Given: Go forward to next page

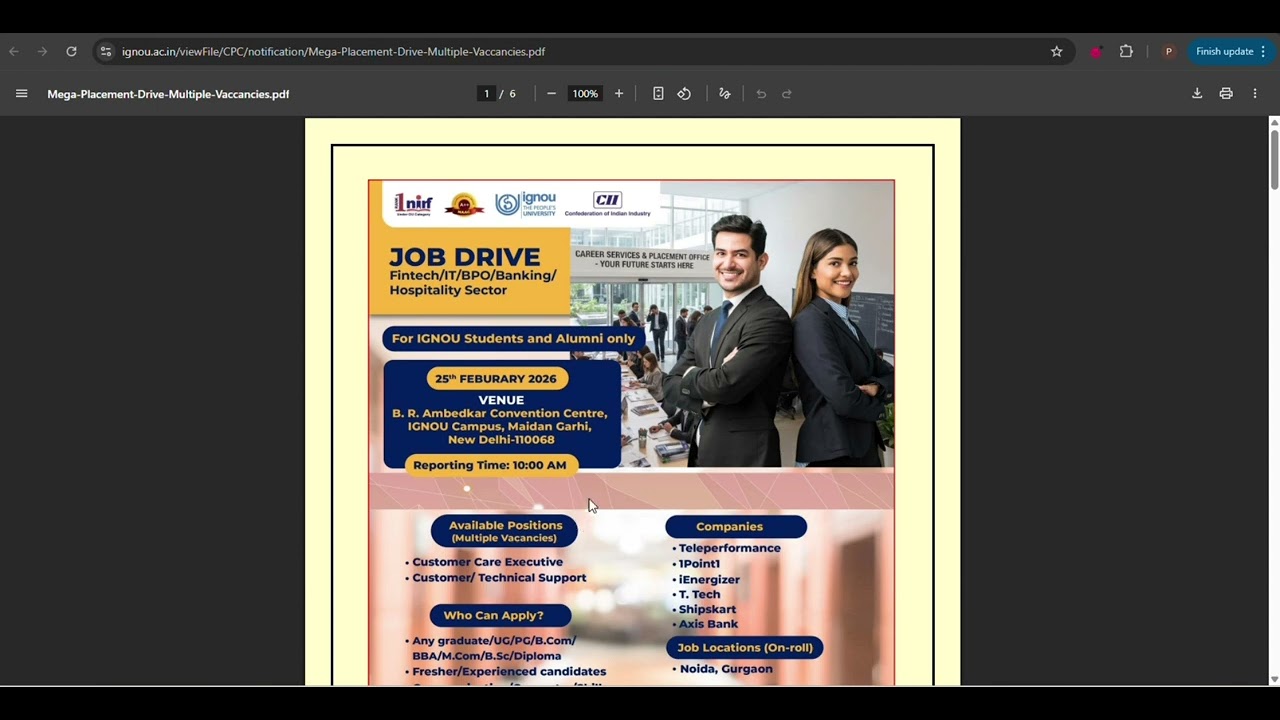Looking at the screenshot, I should coord(42,51).
